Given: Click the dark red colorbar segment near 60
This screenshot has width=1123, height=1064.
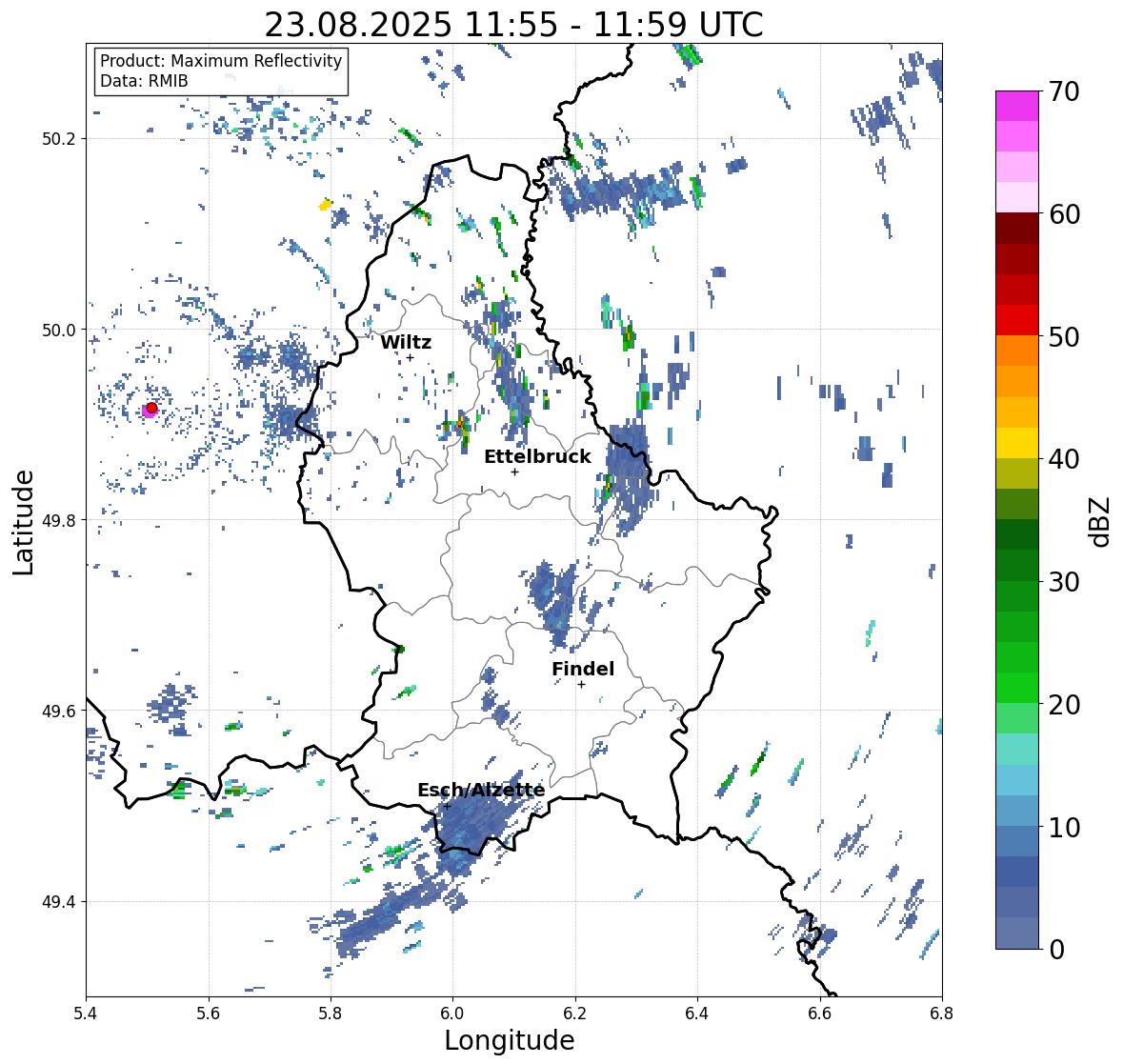Looking at the screenshot, I should [x=1017, y=229].
